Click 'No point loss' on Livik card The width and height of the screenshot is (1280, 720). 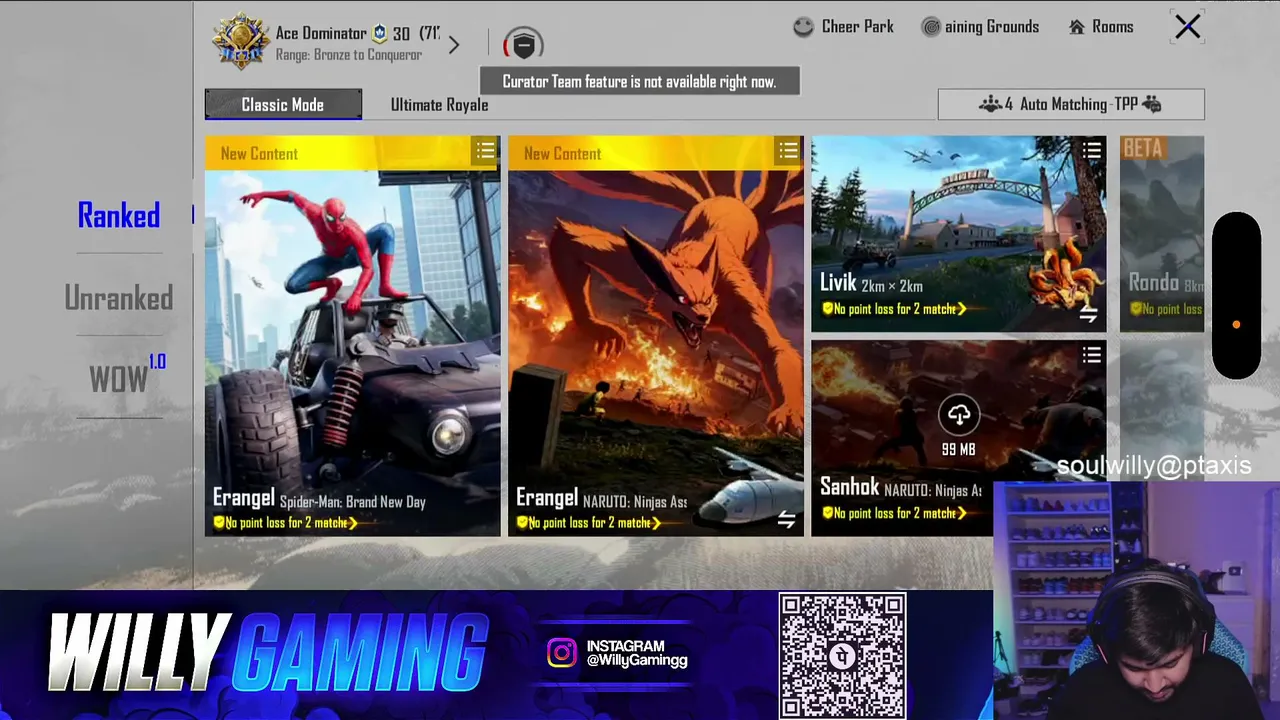pyautogui.click(x=894, y=309)
